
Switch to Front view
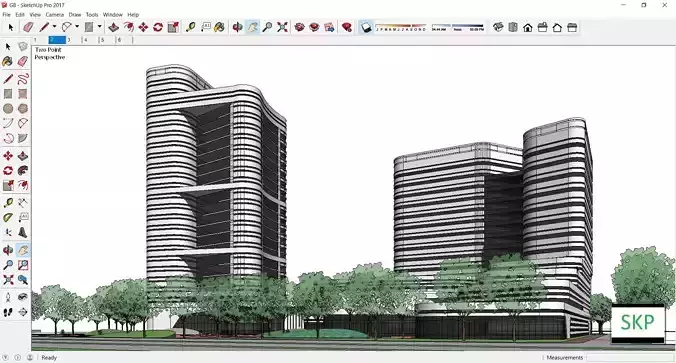click(x=528, y=28)
